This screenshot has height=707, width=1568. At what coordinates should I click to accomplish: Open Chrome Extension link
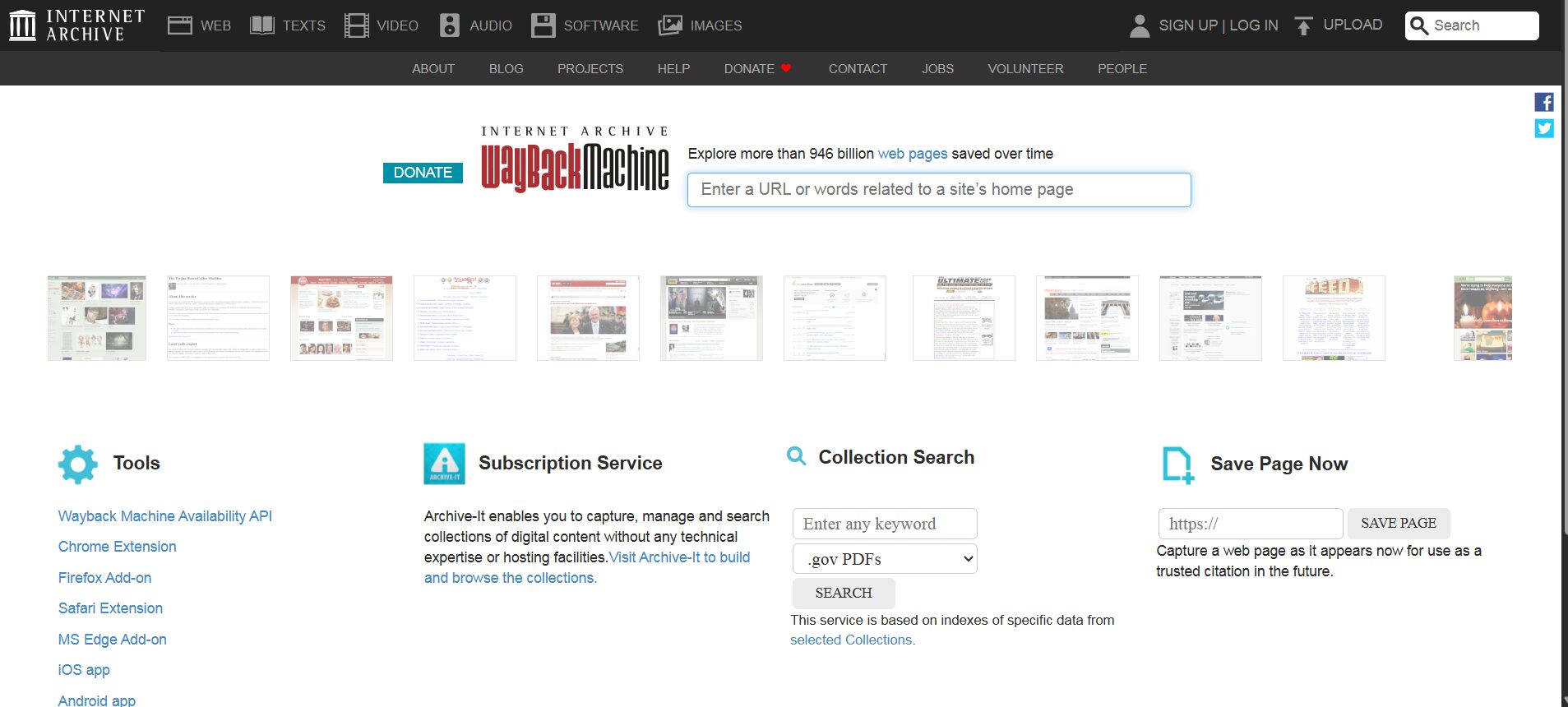[x=118, y=547]
